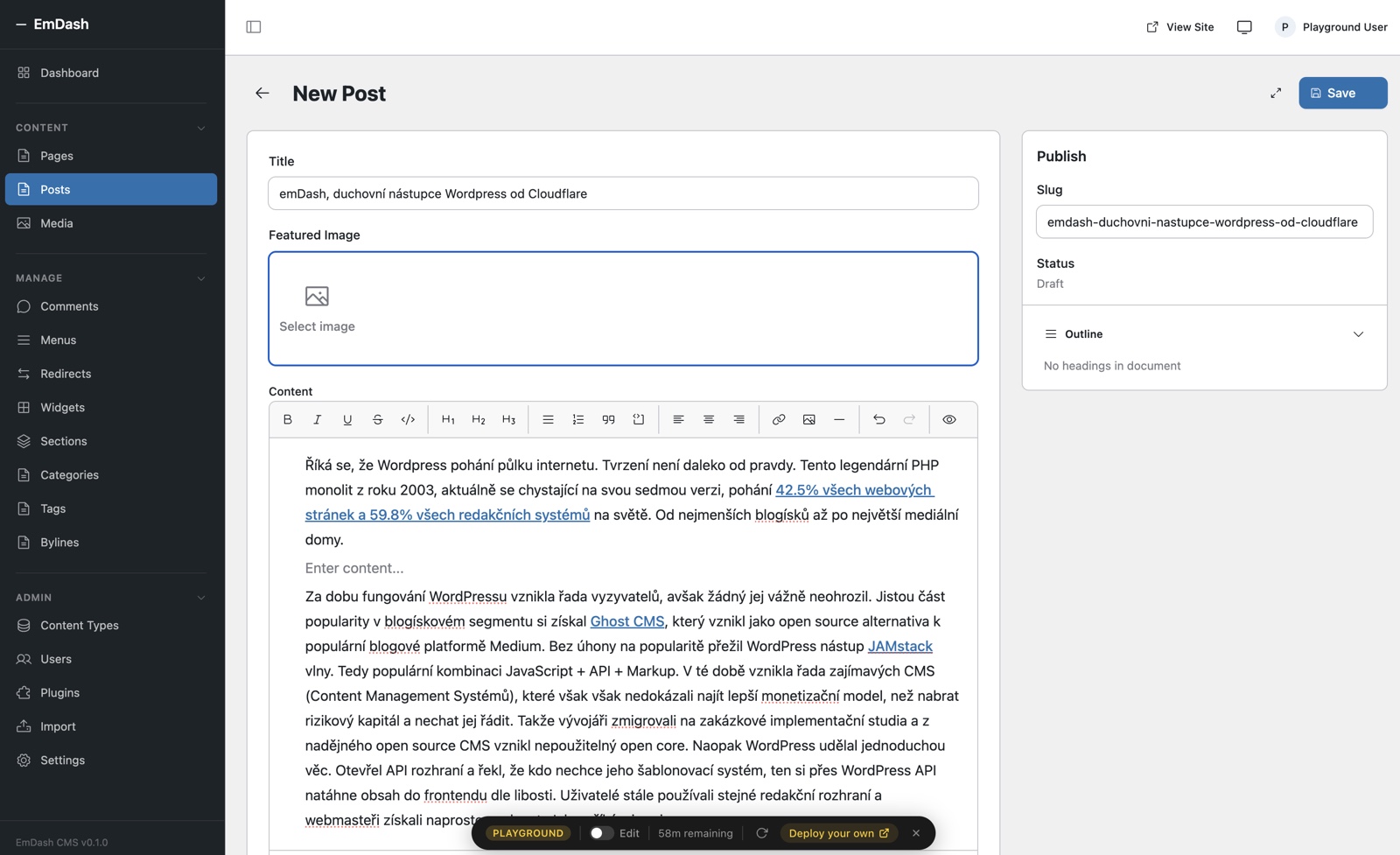Collapse the left sidebar panel
This screenshot has height=855, width=1400.
pyautogui.click(x=254, y=27)
